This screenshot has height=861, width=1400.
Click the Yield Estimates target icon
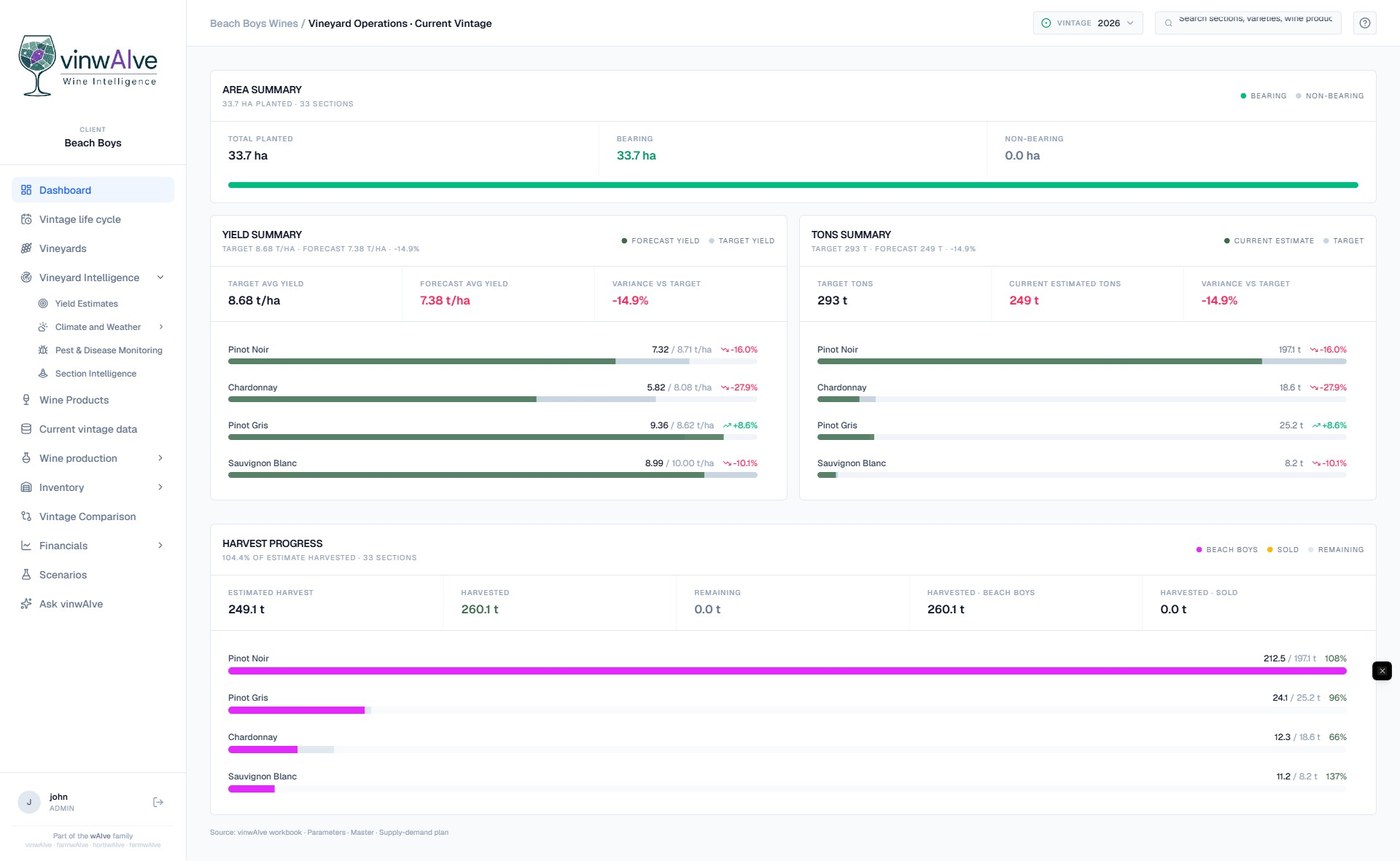tap(43, 303)
